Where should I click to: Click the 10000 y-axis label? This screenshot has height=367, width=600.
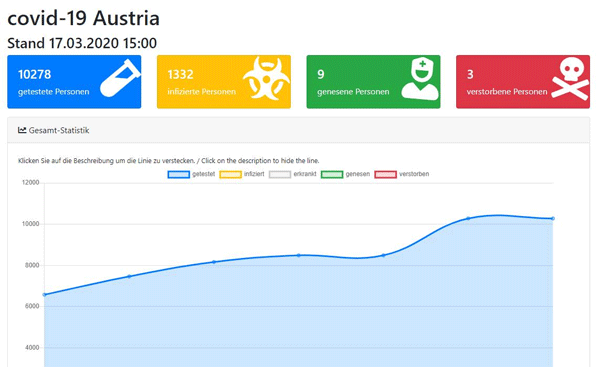[31, 224]
